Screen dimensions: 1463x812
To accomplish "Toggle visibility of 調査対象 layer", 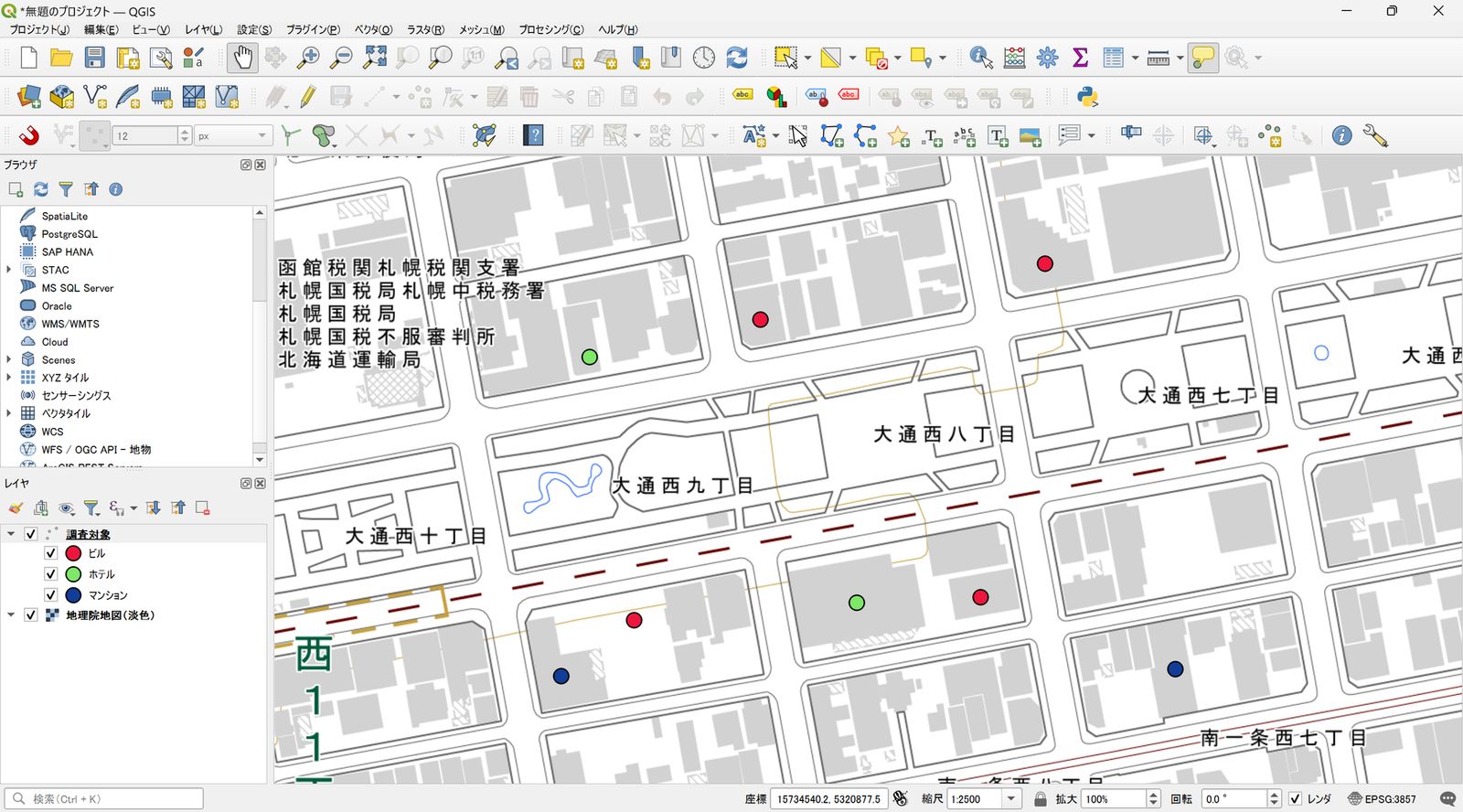I will click(x=30, y=534).
